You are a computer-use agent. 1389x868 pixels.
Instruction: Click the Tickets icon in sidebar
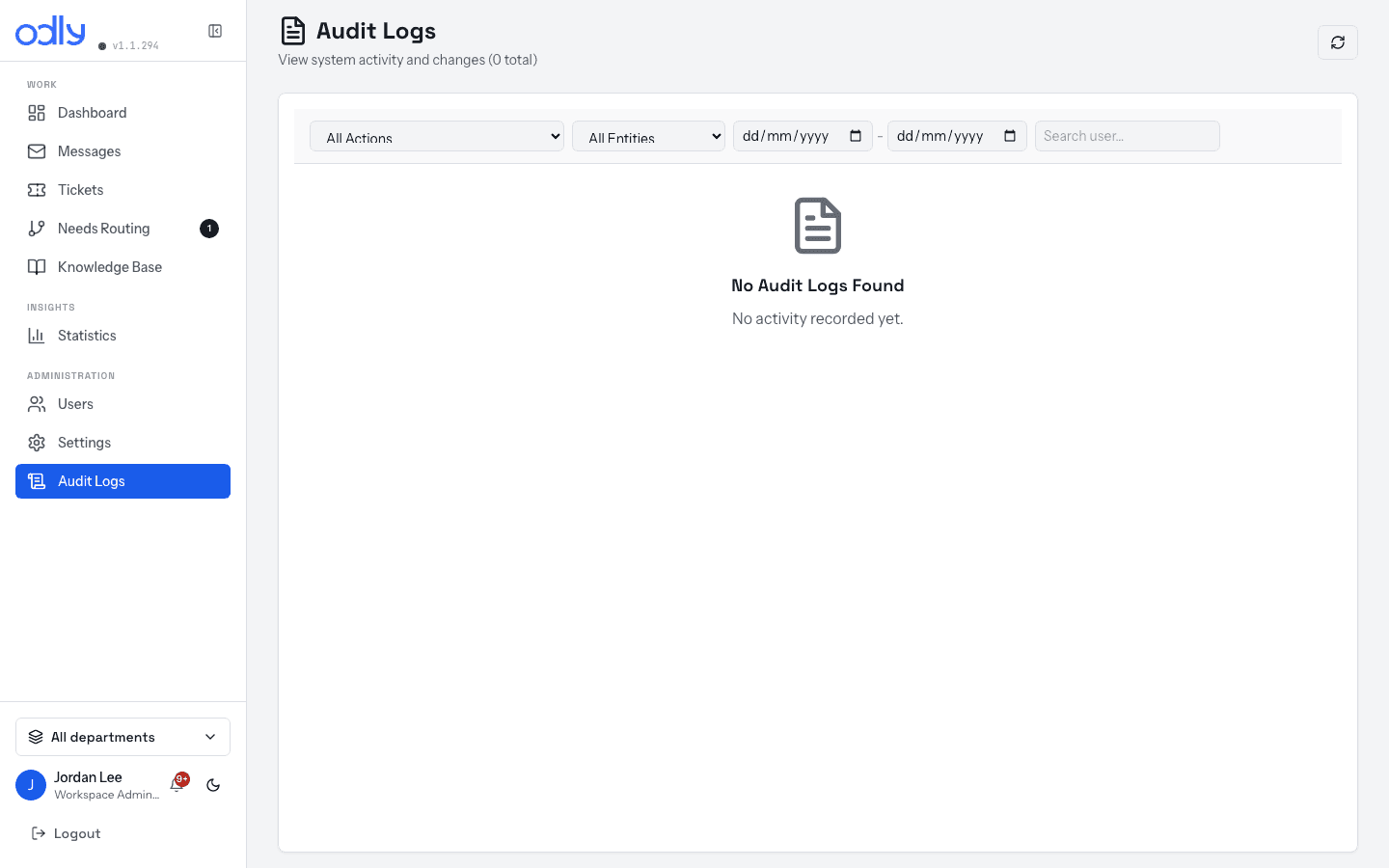pyautogui.click(x=37, y=190)
